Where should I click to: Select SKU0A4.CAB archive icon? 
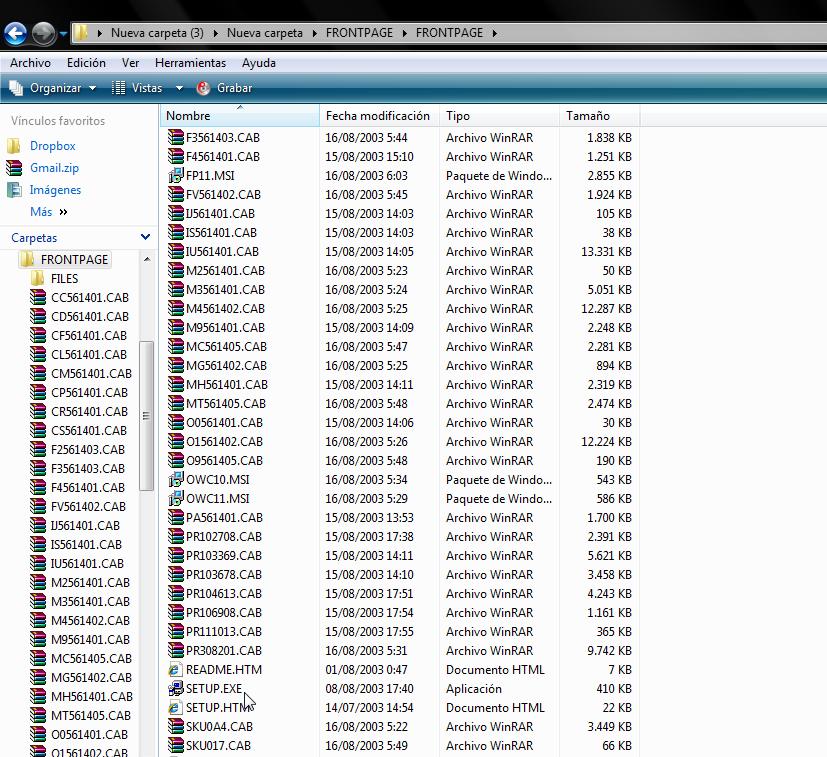click(176, 726)
